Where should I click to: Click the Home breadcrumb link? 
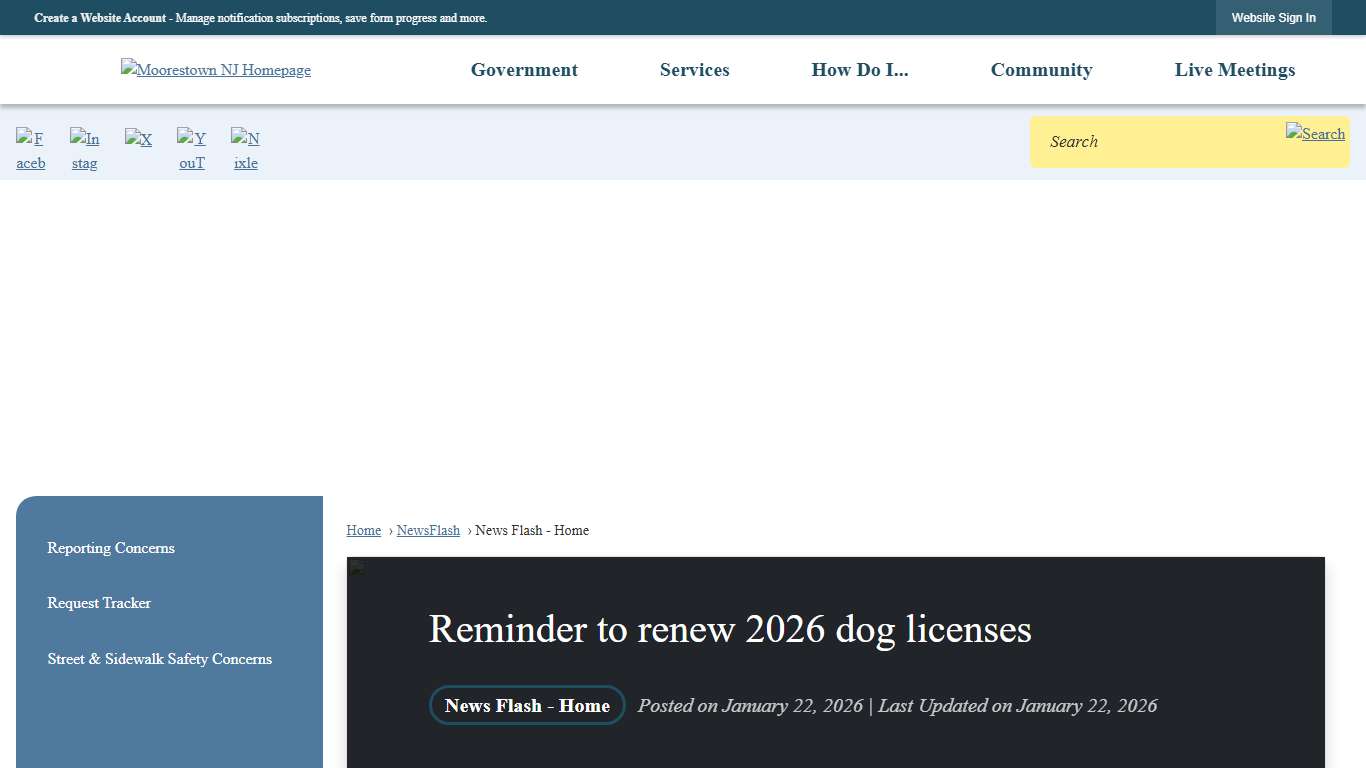363,530
